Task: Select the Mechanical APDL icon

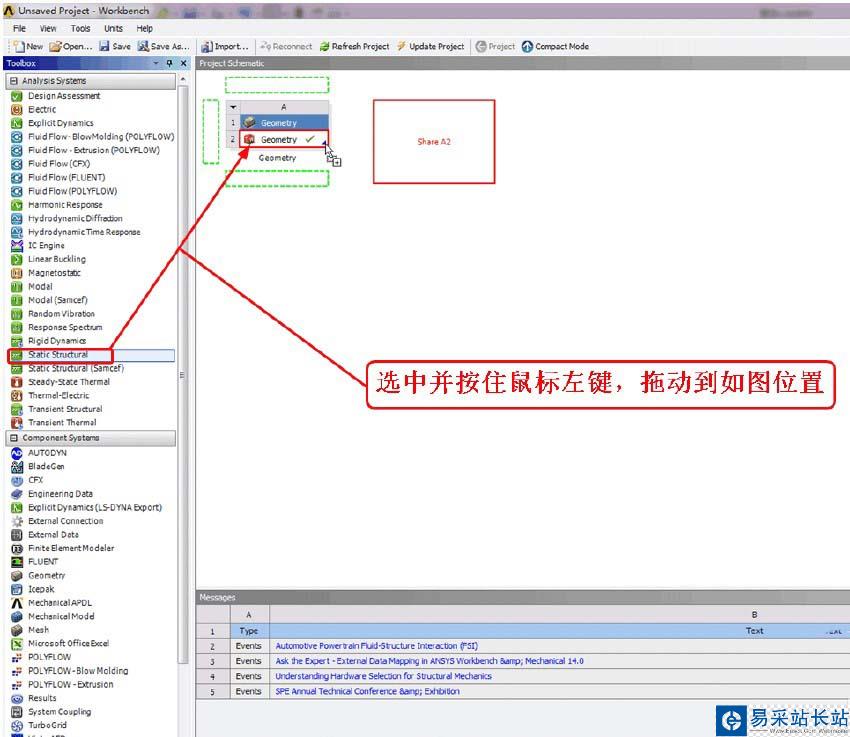Action: click(x=17, y=603)
